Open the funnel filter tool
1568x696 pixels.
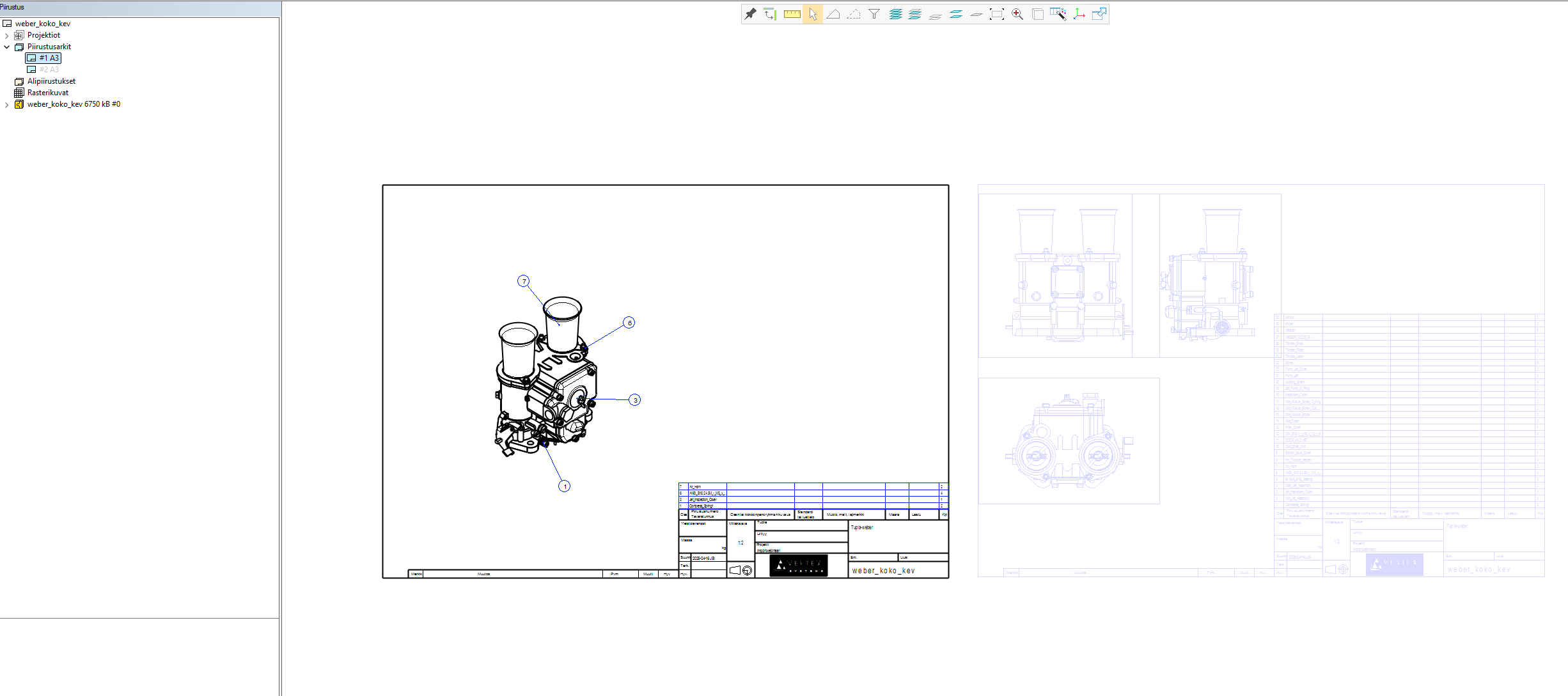[874, 13]
